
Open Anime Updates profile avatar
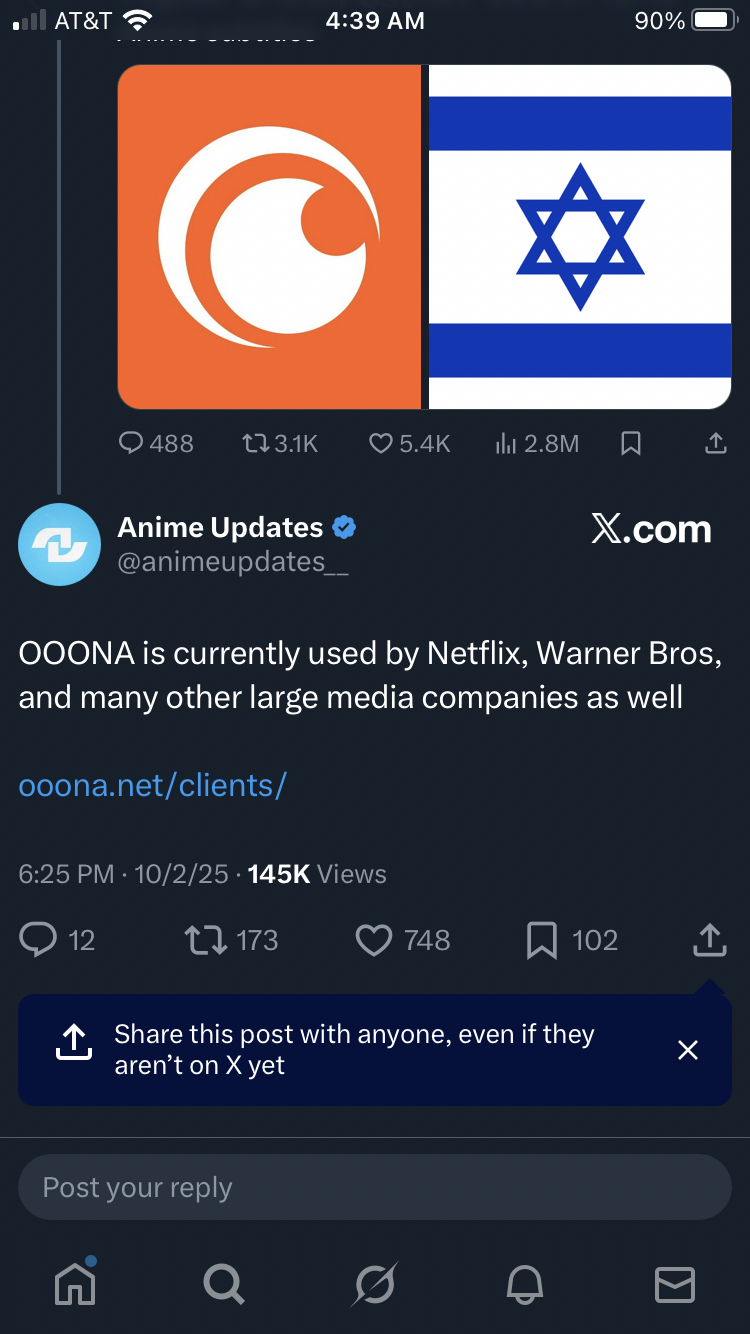(59, 544)
